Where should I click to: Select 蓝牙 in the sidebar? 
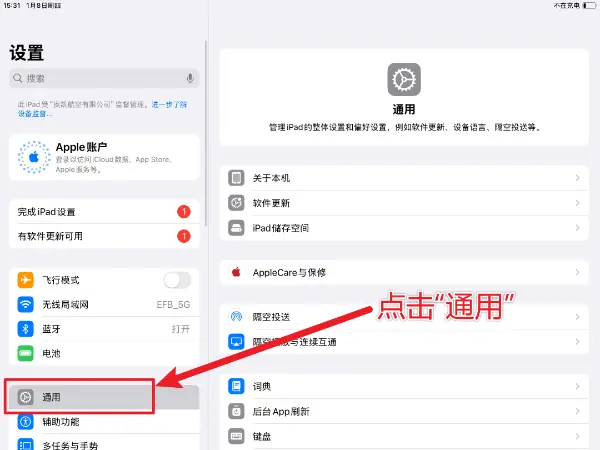coord(104,329)
